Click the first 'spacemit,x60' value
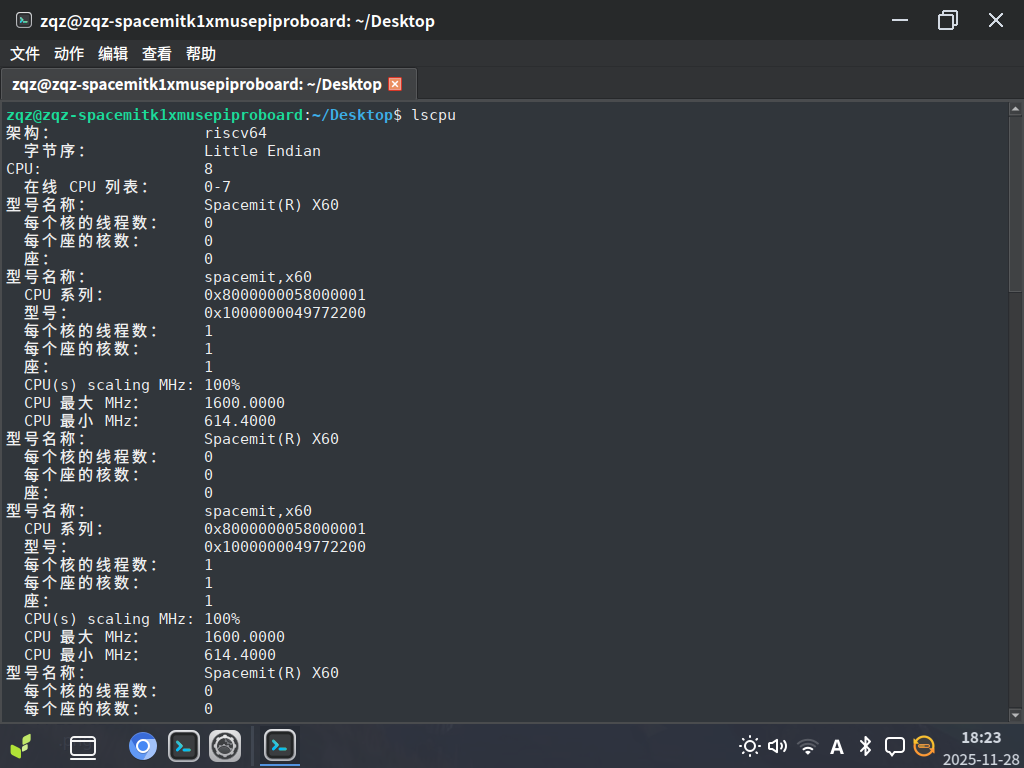This screenshot has height=768, width=1024. [x=258, y=277]
